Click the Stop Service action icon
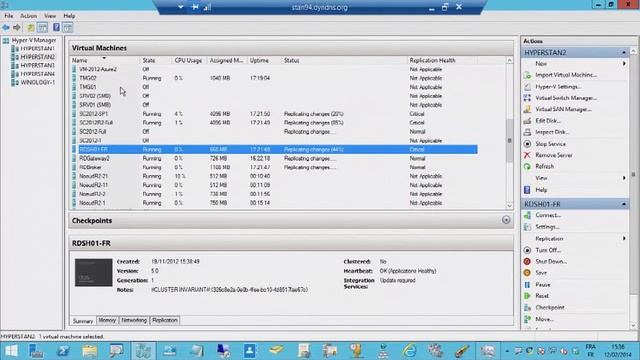 pos(527,144)
